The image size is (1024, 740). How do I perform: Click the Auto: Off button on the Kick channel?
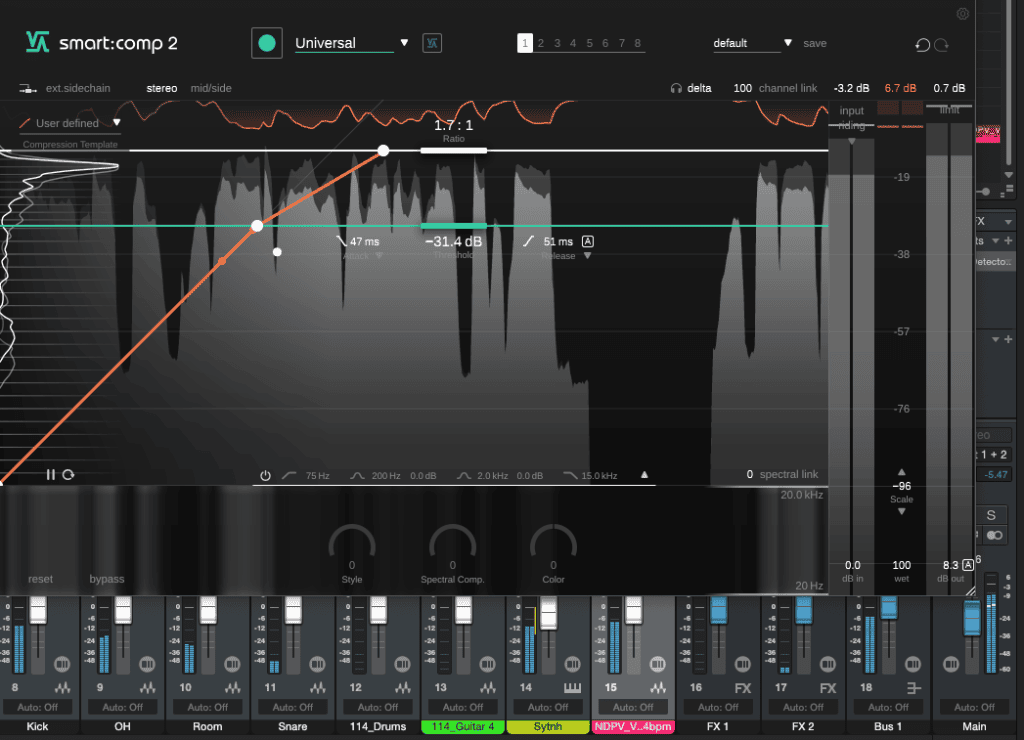point(37,707)
